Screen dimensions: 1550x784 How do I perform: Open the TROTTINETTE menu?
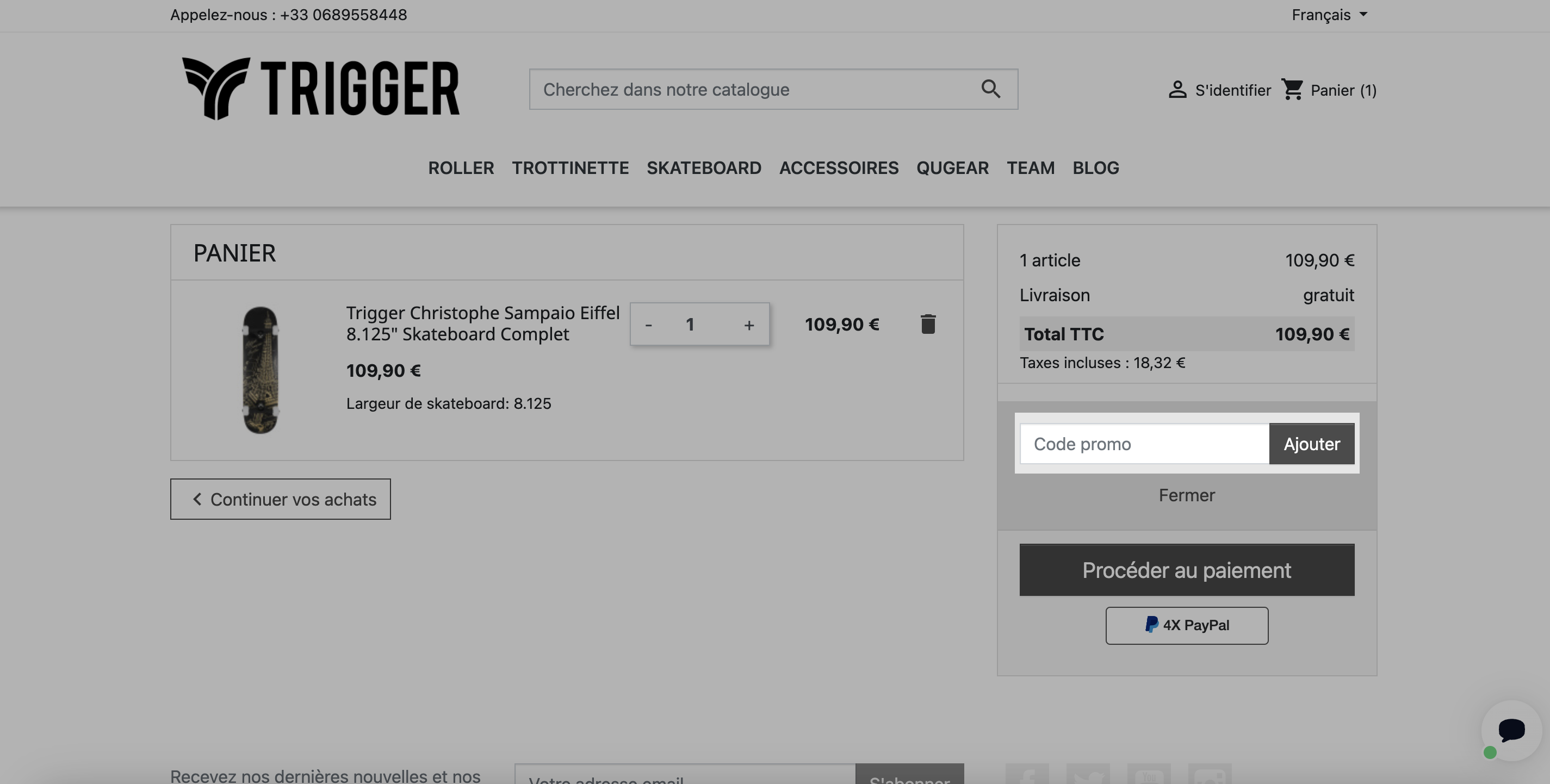click(x=570, y=168)
